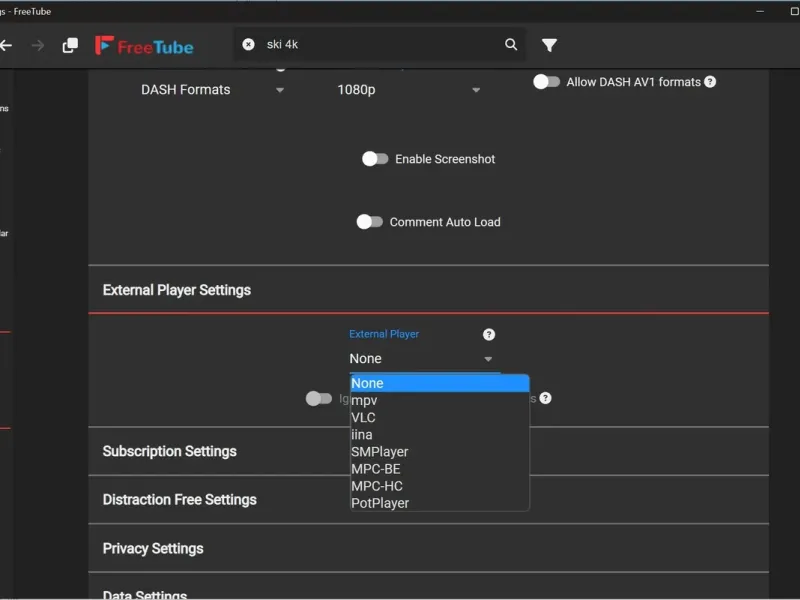800x600 pixels.
Task: Expand Subscription Settings section
Action: point(170,451)
